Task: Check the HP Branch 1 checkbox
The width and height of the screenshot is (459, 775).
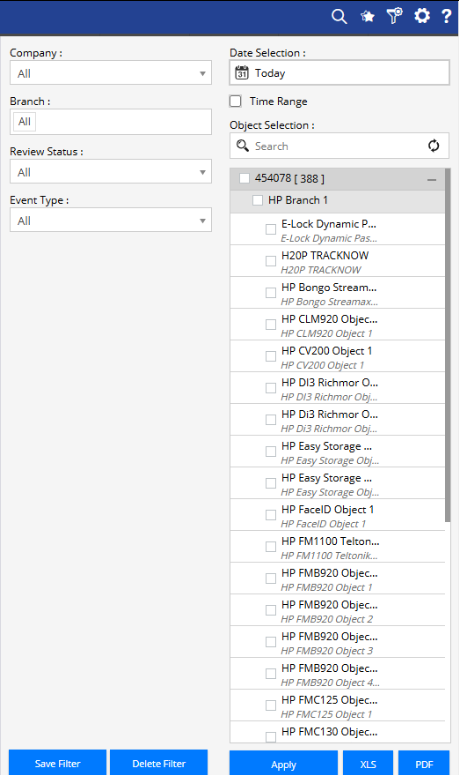Action: [x=257, y=200]
